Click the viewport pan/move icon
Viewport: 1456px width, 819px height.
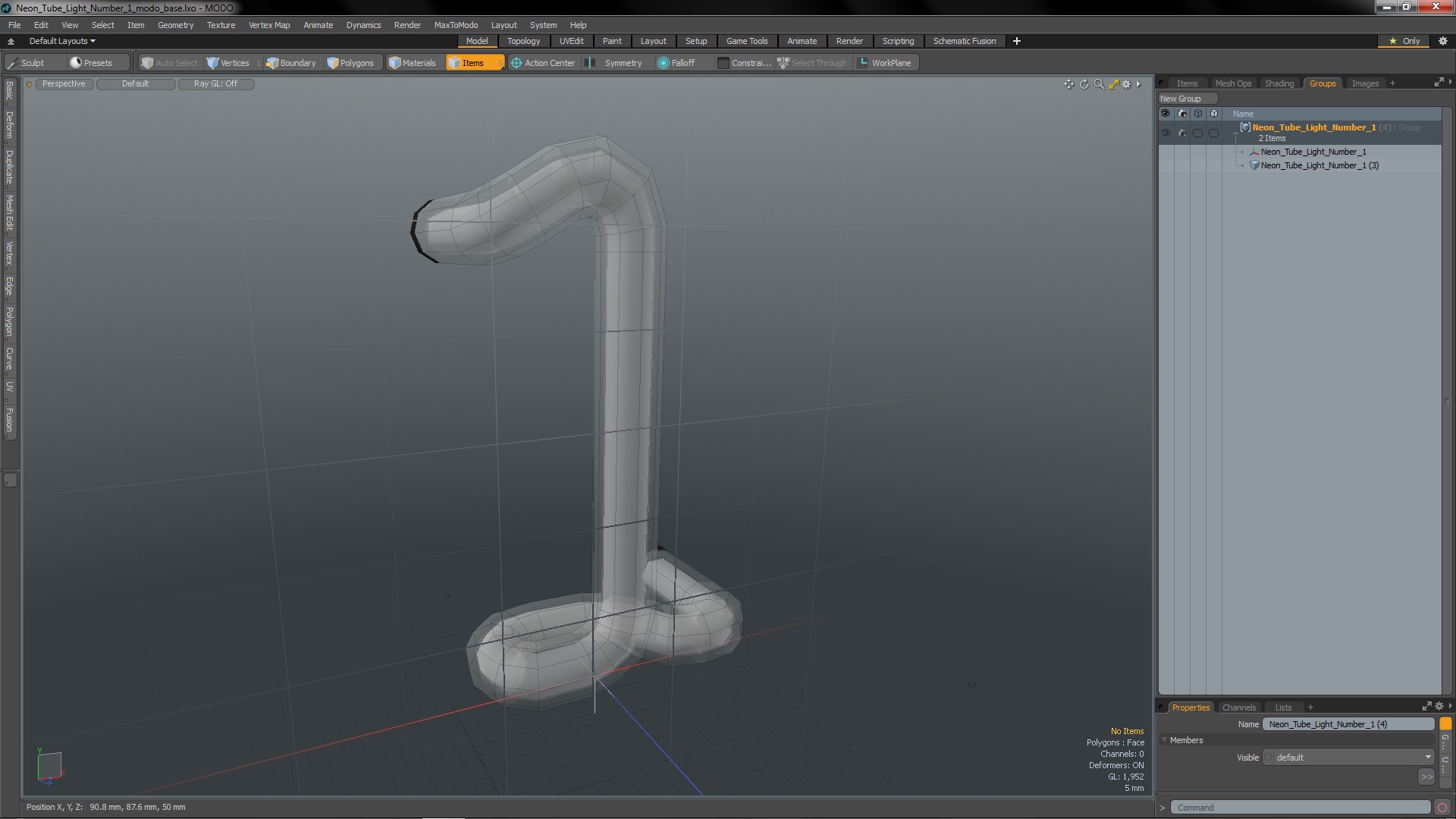pos(1068,84)
